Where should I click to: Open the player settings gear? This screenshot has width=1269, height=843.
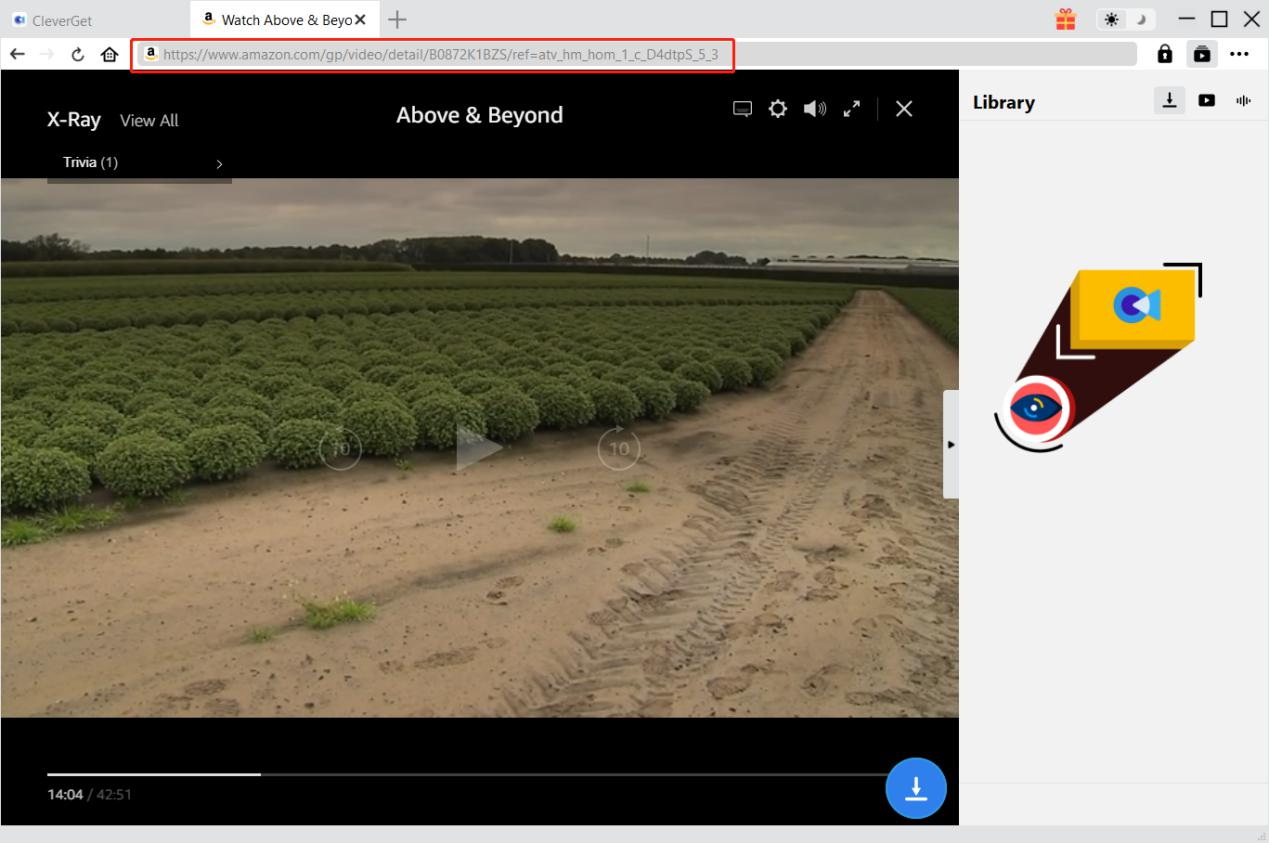pos(777,109)
